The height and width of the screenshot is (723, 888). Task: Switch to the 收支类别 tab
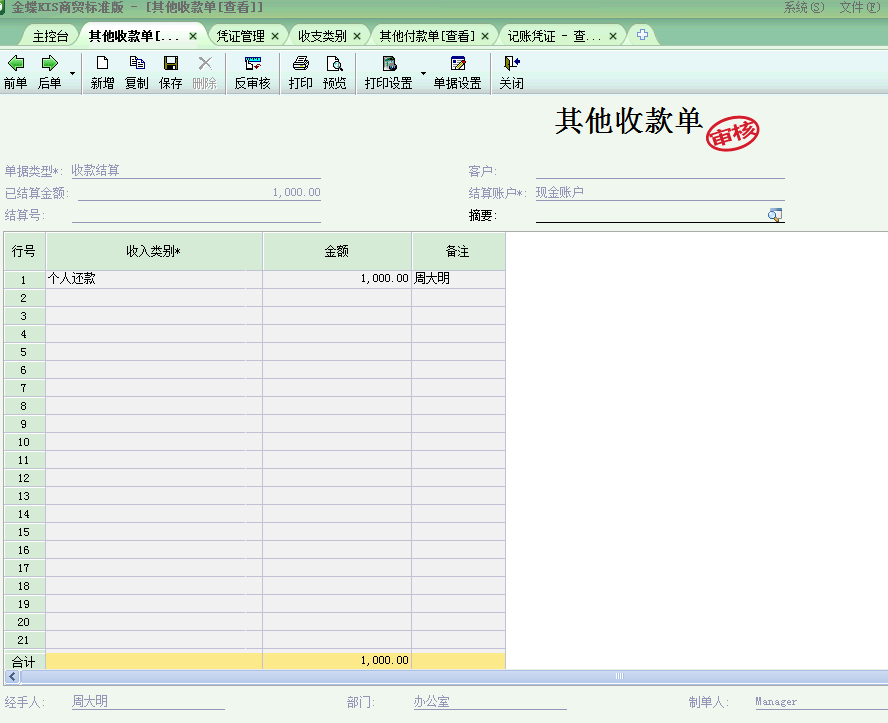coord(322,36)
